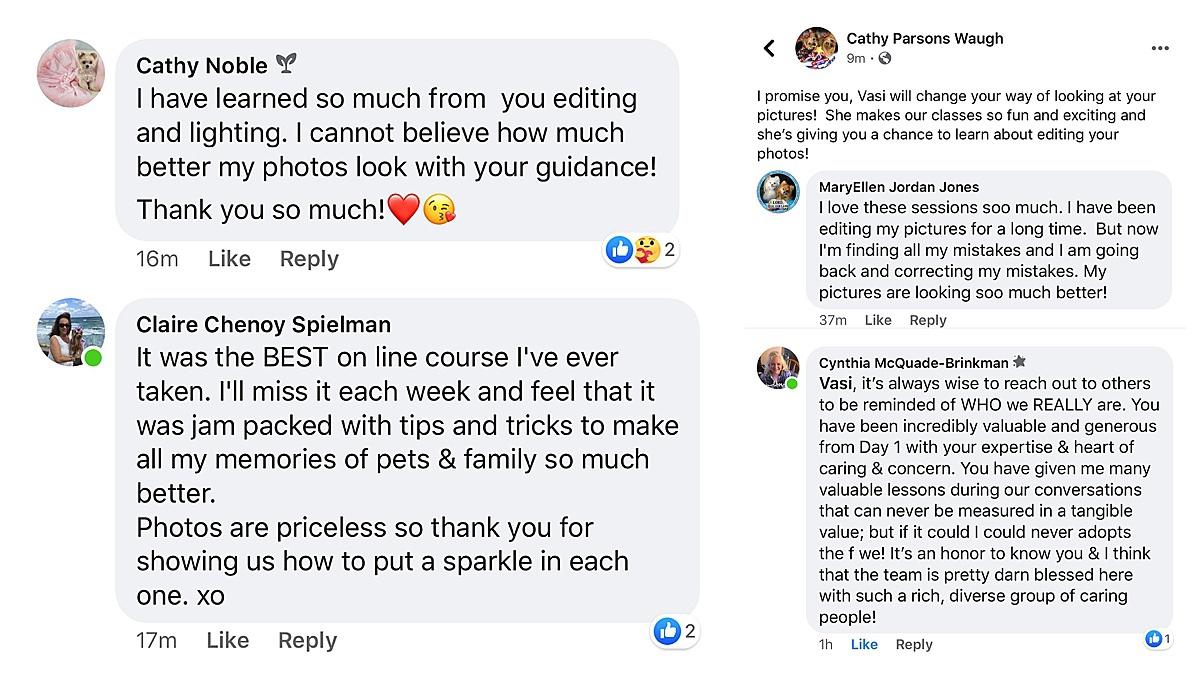Open the three-dot post options menu

(x=1160, y=48)
